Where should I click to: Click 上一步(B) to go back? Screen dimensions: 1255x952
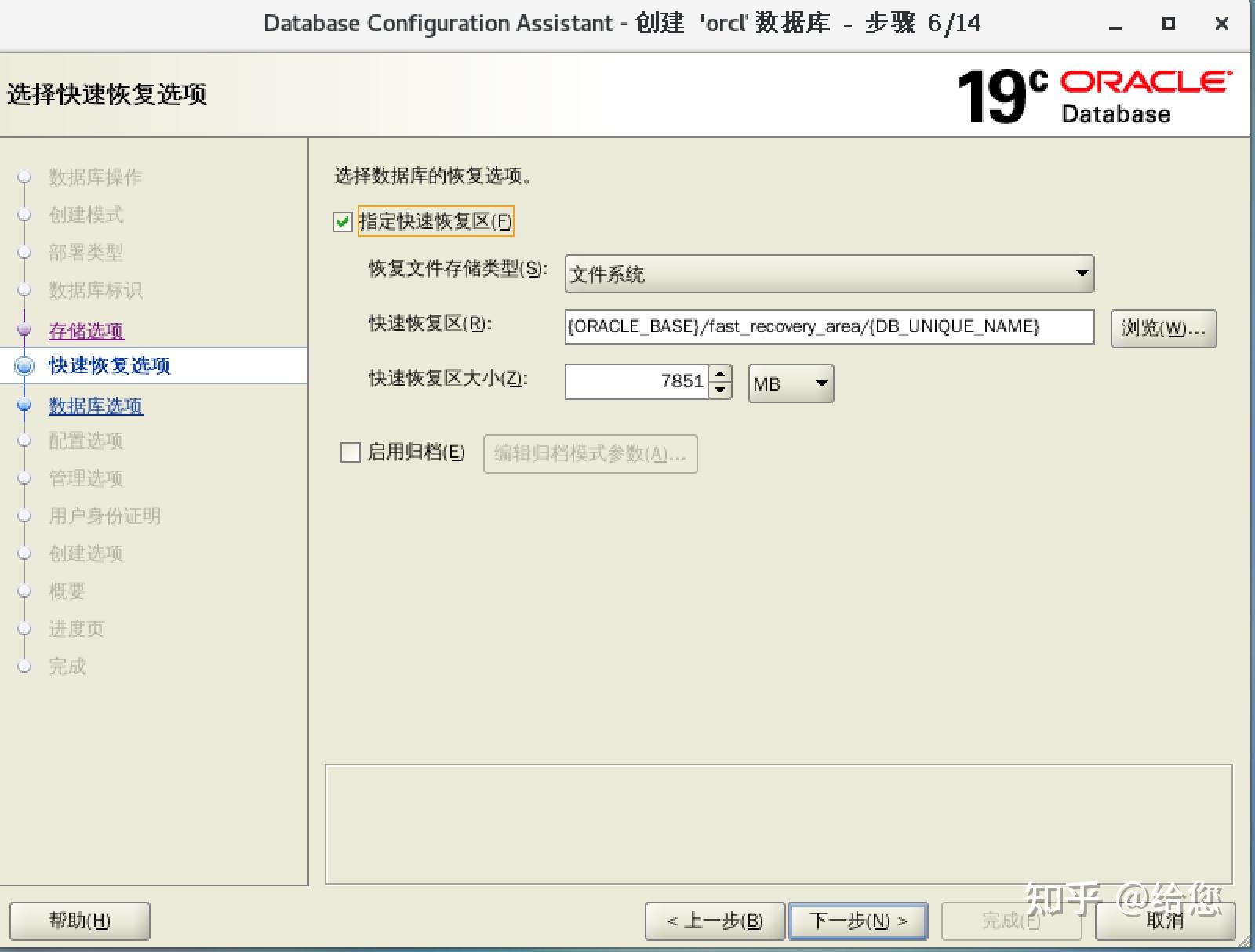tap(715, 921)
